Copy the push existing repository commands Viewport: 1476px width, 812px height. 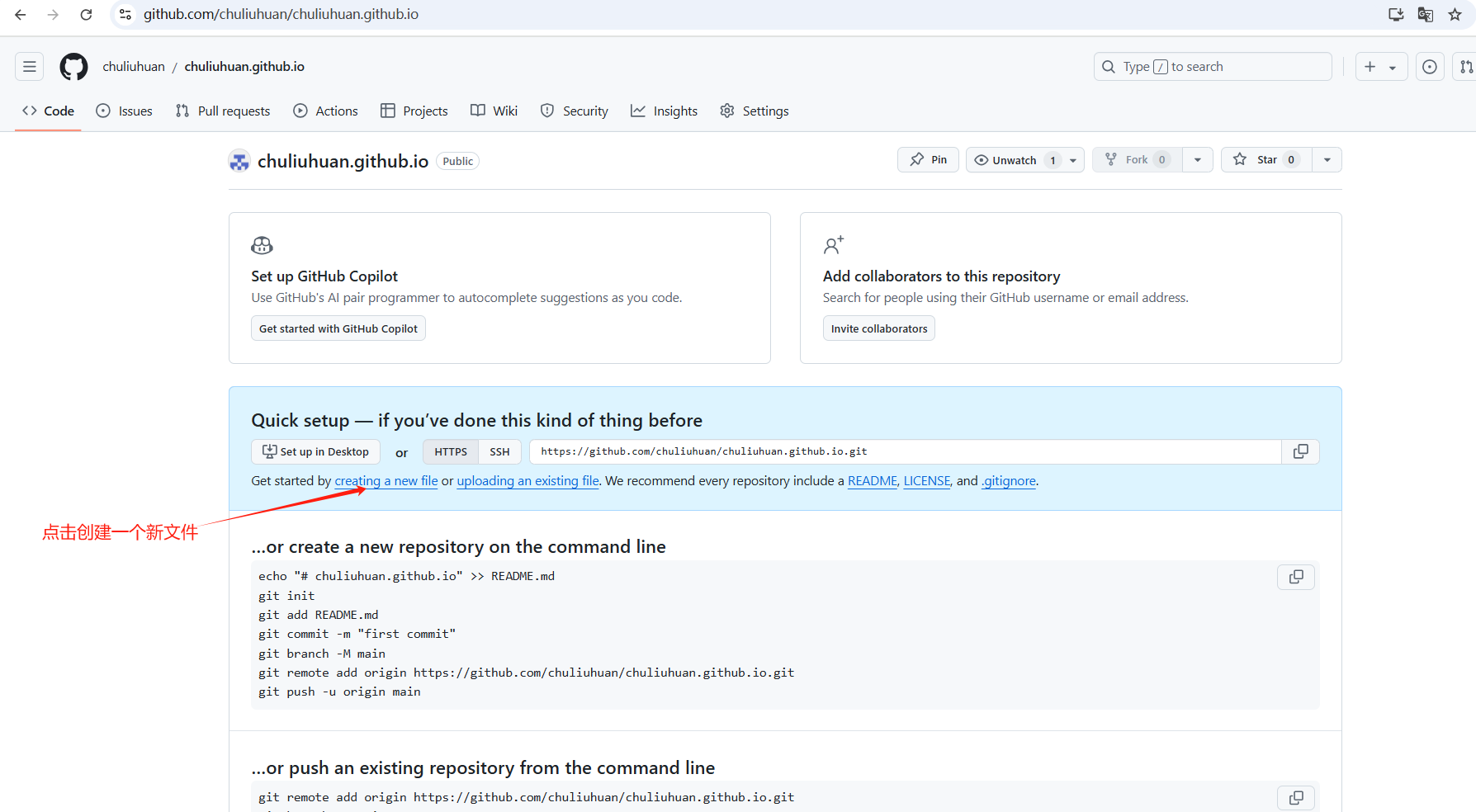(1296, 798)
